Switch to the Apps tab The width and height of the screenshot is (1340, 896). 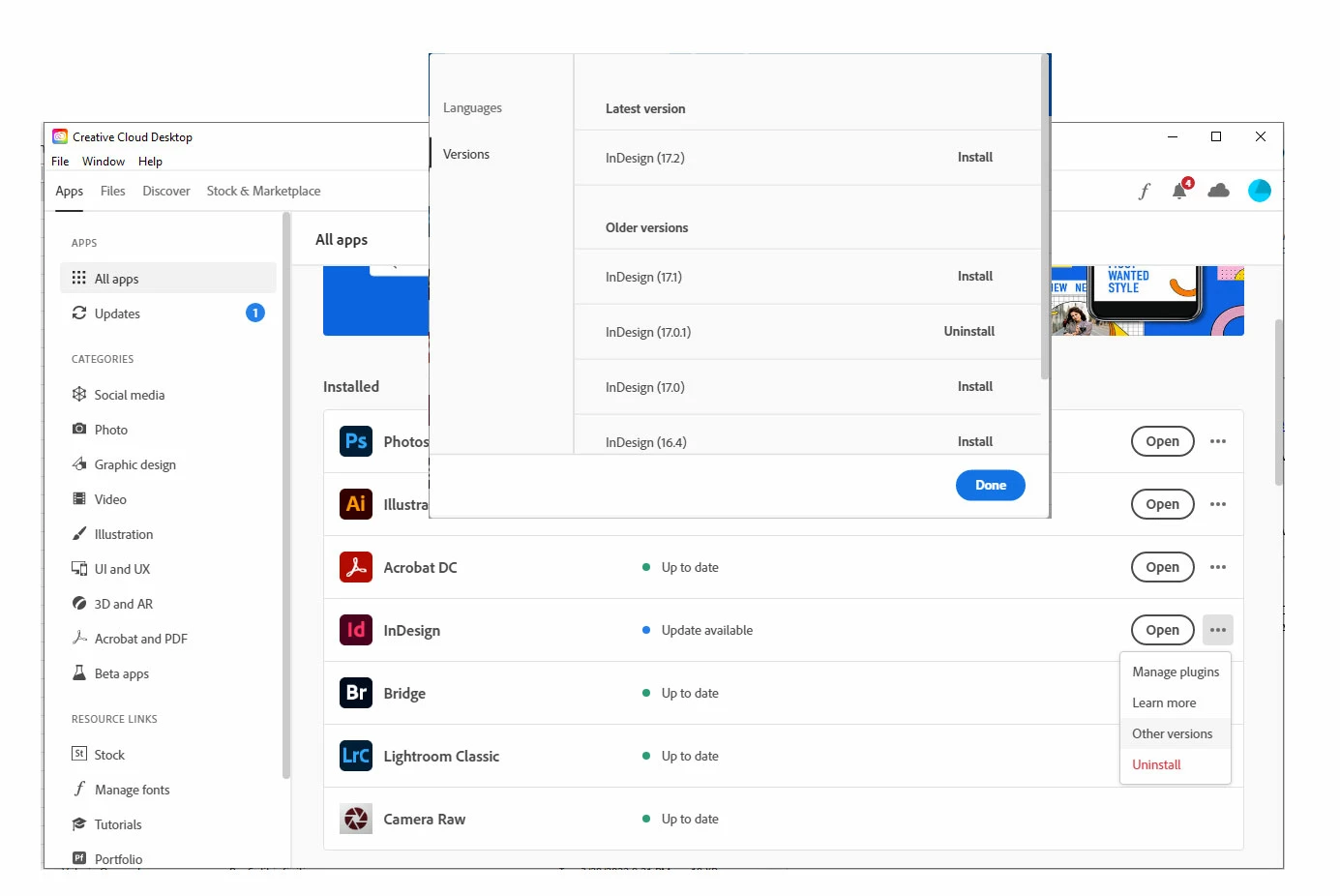tap(70, 191)
